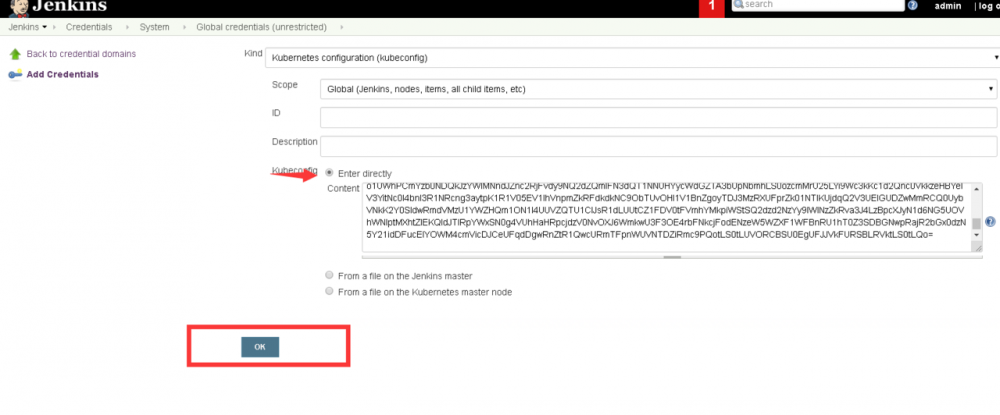Viewport: 1000px width, 415px height.
Task: Open the Kind dropdown
Action: (632, 57)
